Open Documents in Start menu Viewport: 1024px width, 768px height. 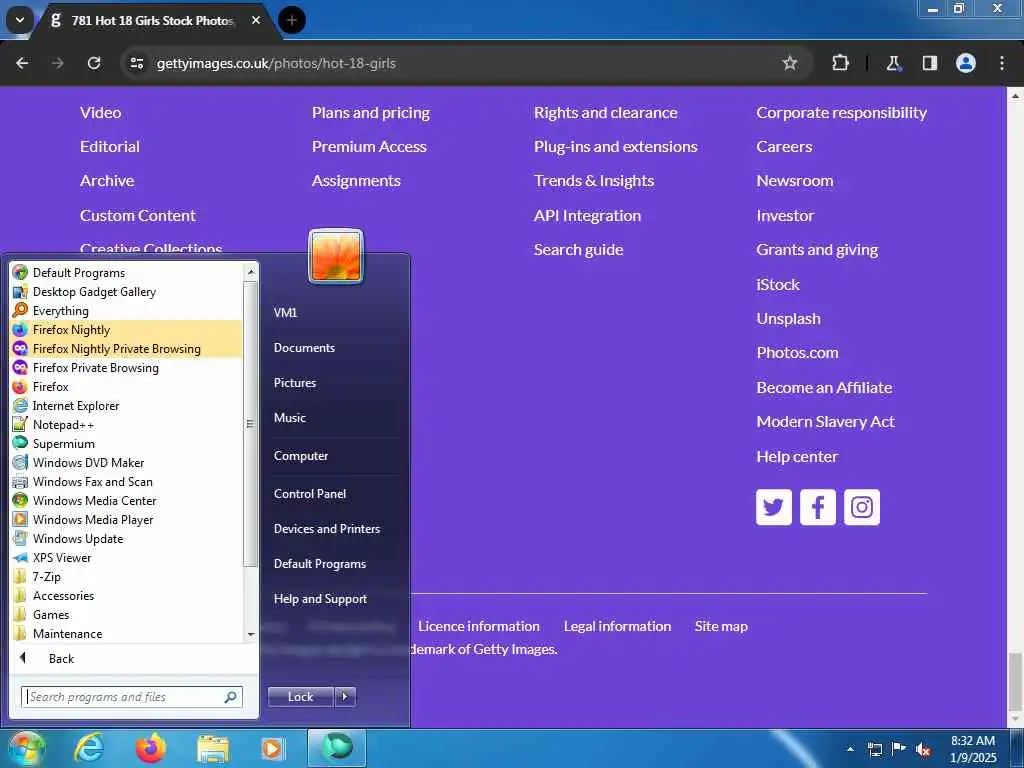(x=304, y=348)
